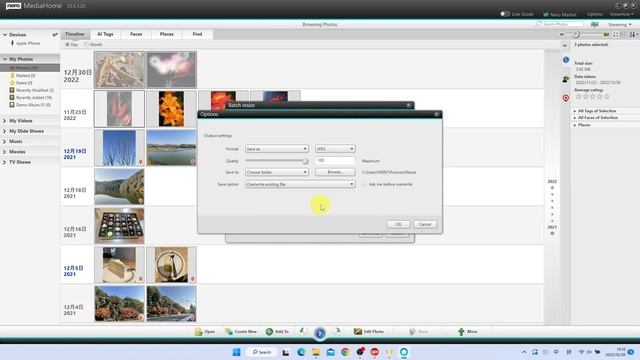Expand the Music section
Viewport: 640px width, 360px height.
pyautogui.click(x=4, y=141)
